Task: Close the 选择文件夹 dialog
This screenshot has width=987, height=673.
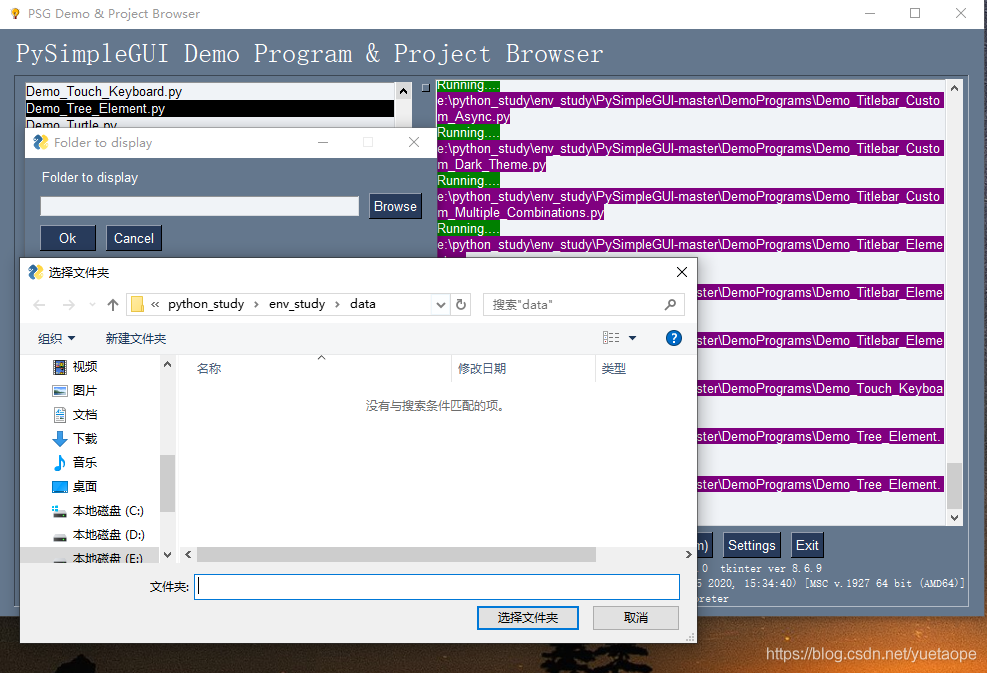Action: coord(682,272)
